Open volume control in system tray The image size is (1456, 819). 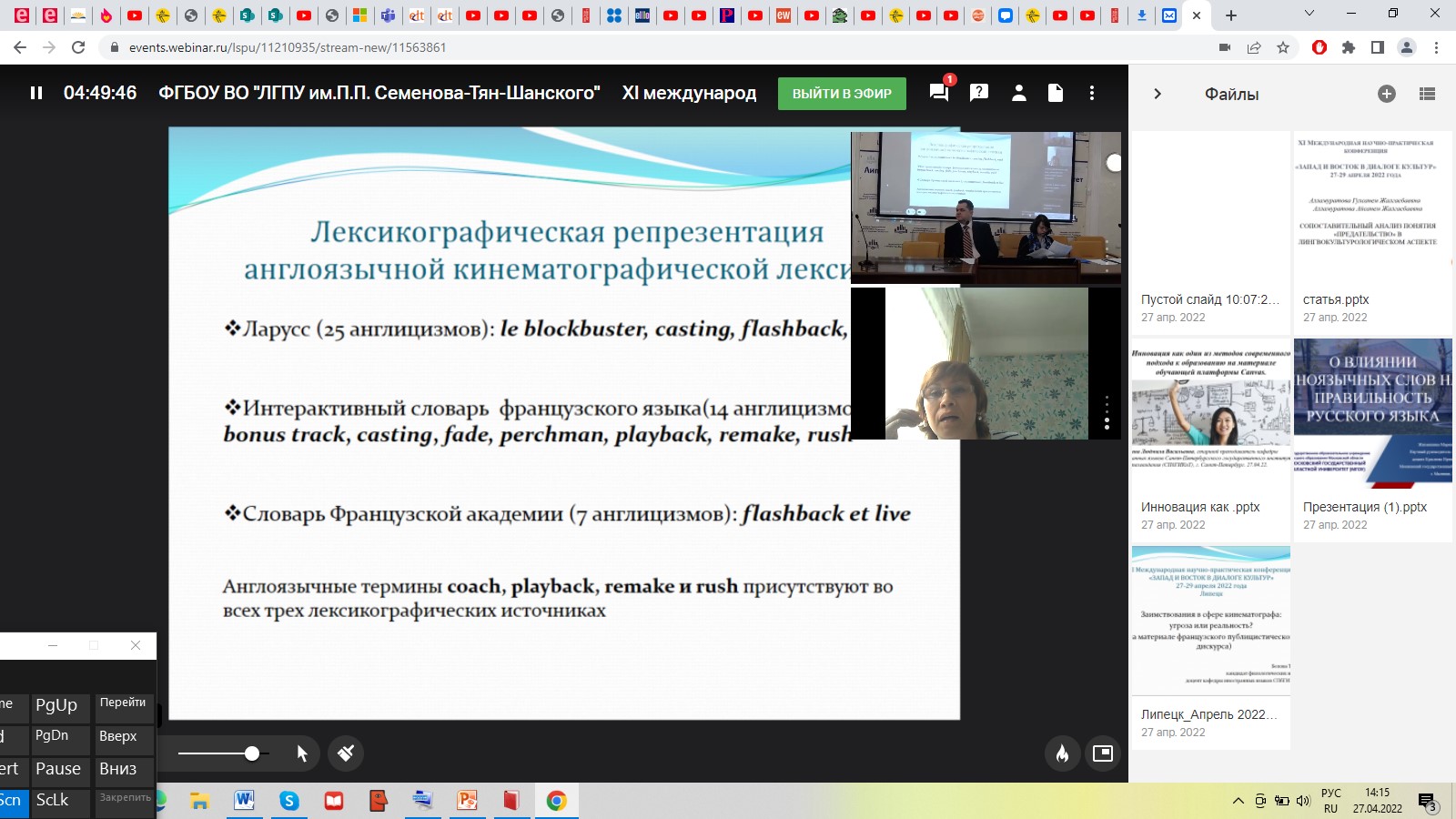click(1302, 801)
